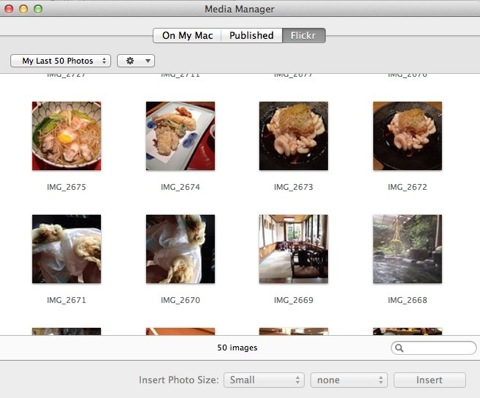This screenshot has width=480, height=398.
Task: Focus the photo search input field
Action: (434, 348)
